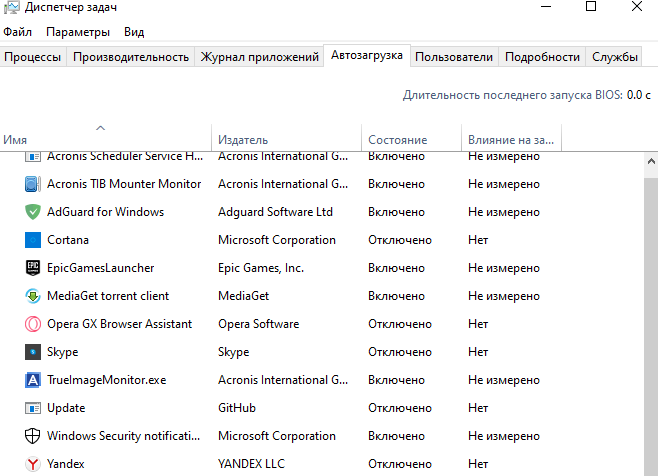Click the Acronis Scheduler Service icon
This screenshot has width=658, height=476.
(x=33, y=157)
